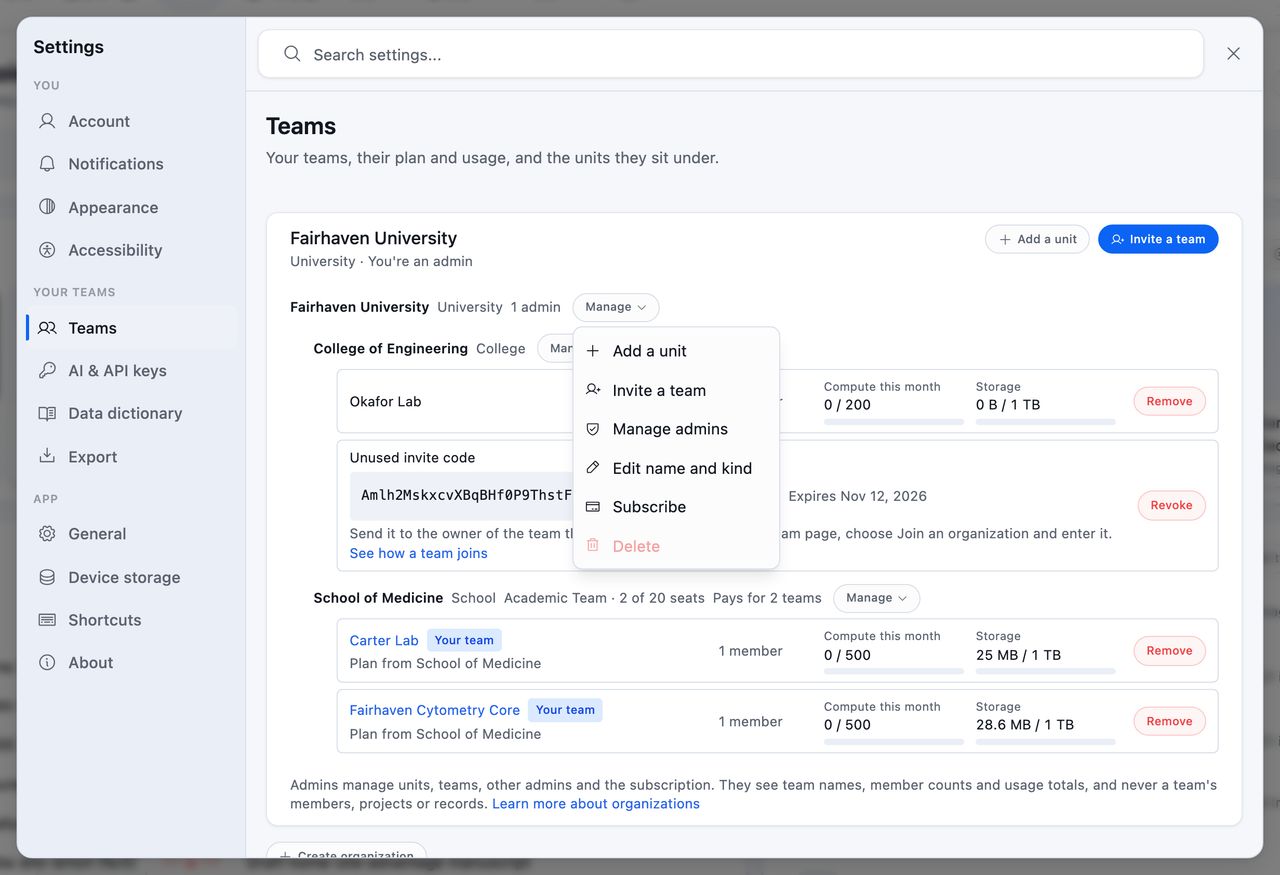Image resolution: width=1280 pixels, height=875 pixels.
Task: Open Shortcuts keyboard icon
Action: tap(47, 620)
